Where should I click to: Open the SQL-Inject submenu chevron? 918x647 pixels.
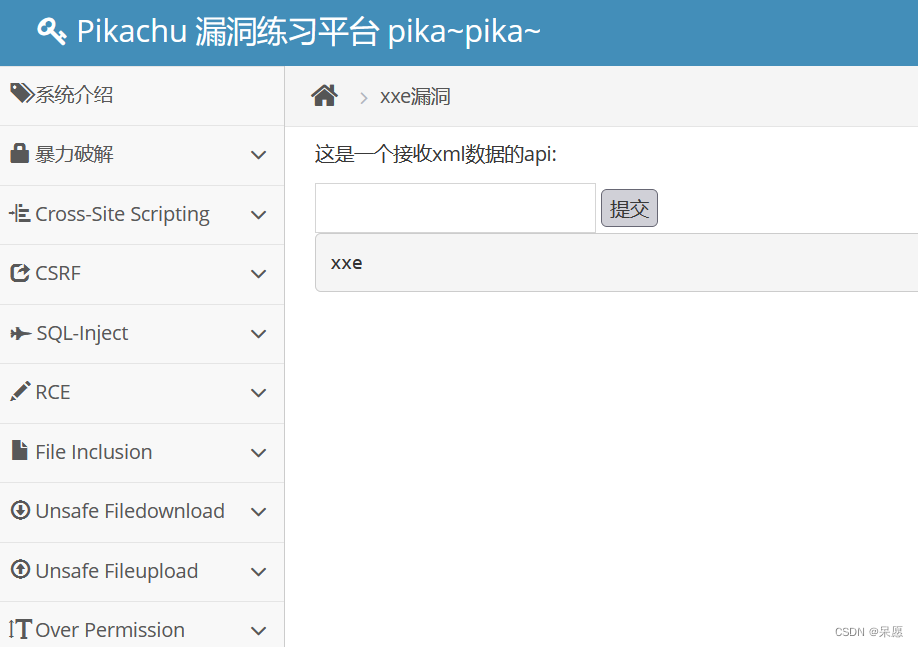click(x=258, y=334)
